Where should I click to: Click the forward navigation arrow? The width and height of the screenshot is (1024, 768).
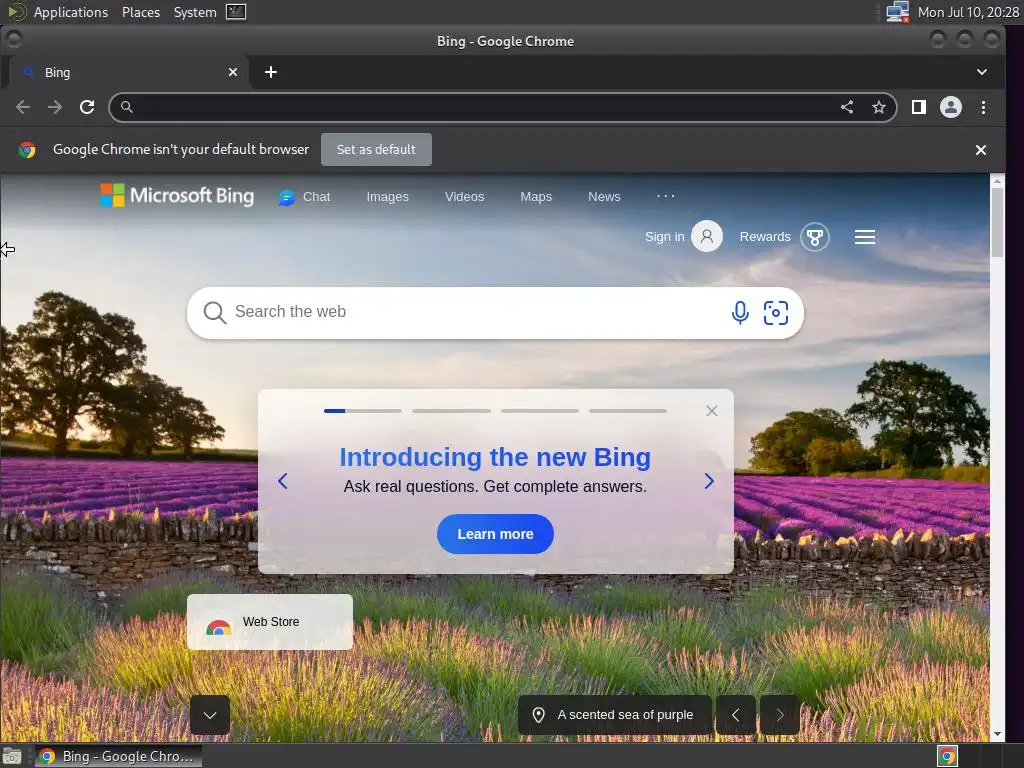[55, 107]
